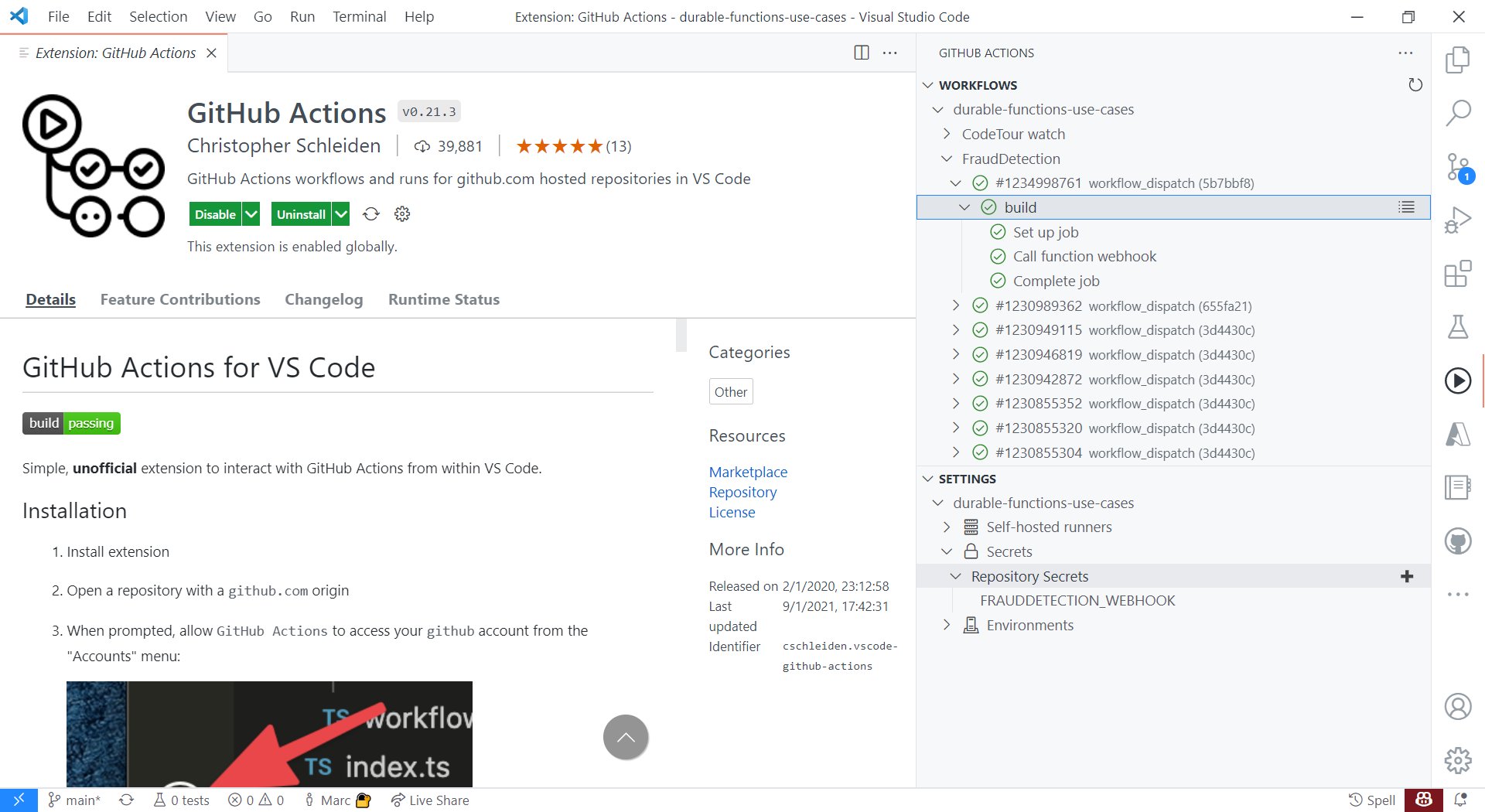Synchronize changes in status bar
The image size is (1485, 812).
click(127, 800)
